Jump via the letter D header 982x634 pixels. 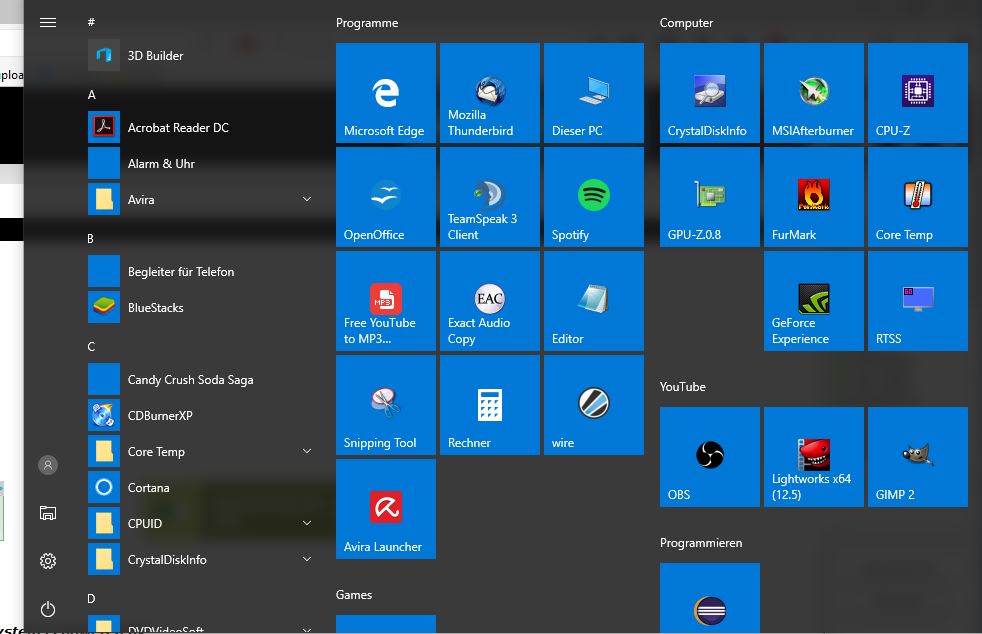[91, 598]
